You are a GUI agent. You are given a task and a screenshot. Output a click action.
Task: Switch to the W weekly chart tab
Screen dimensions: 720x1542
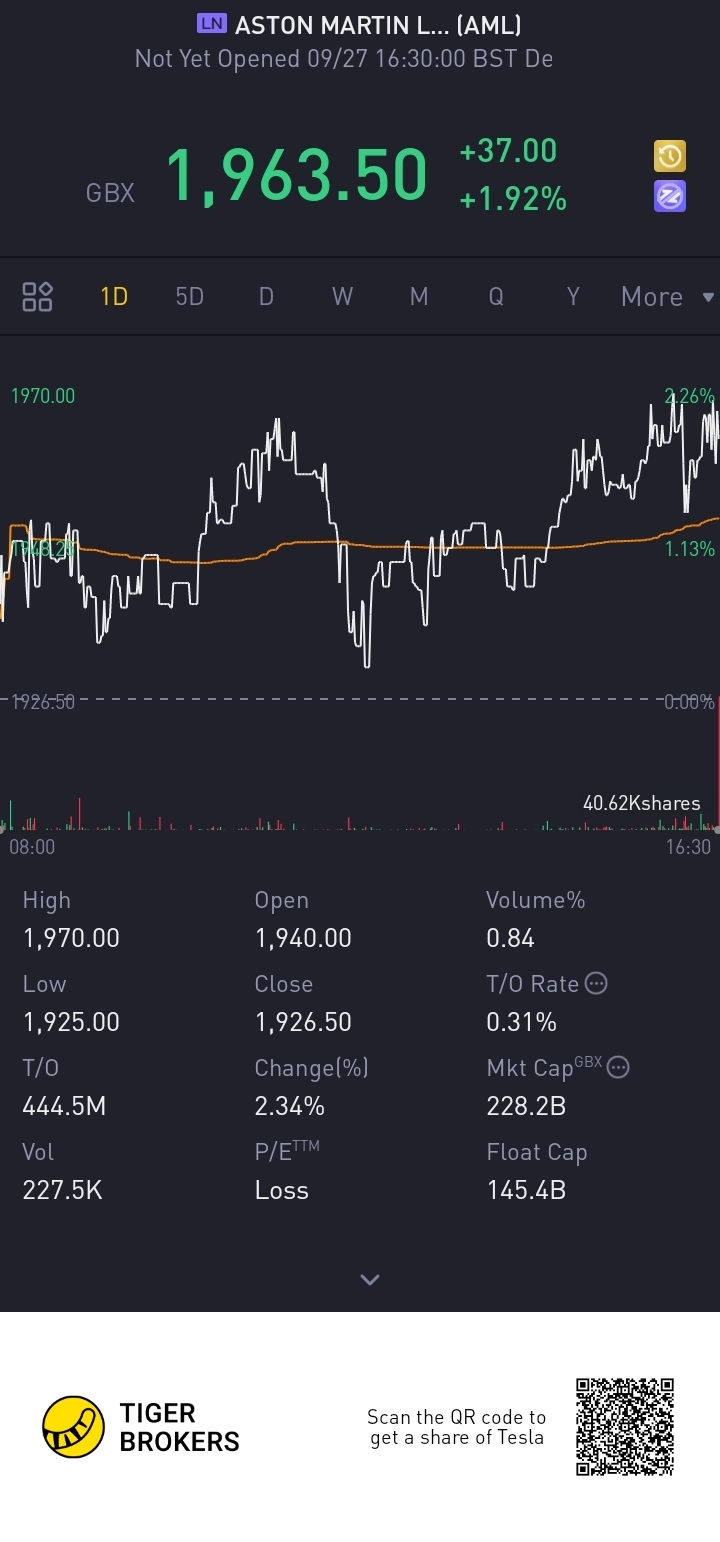pyautogui.click(x=342, y=297)
